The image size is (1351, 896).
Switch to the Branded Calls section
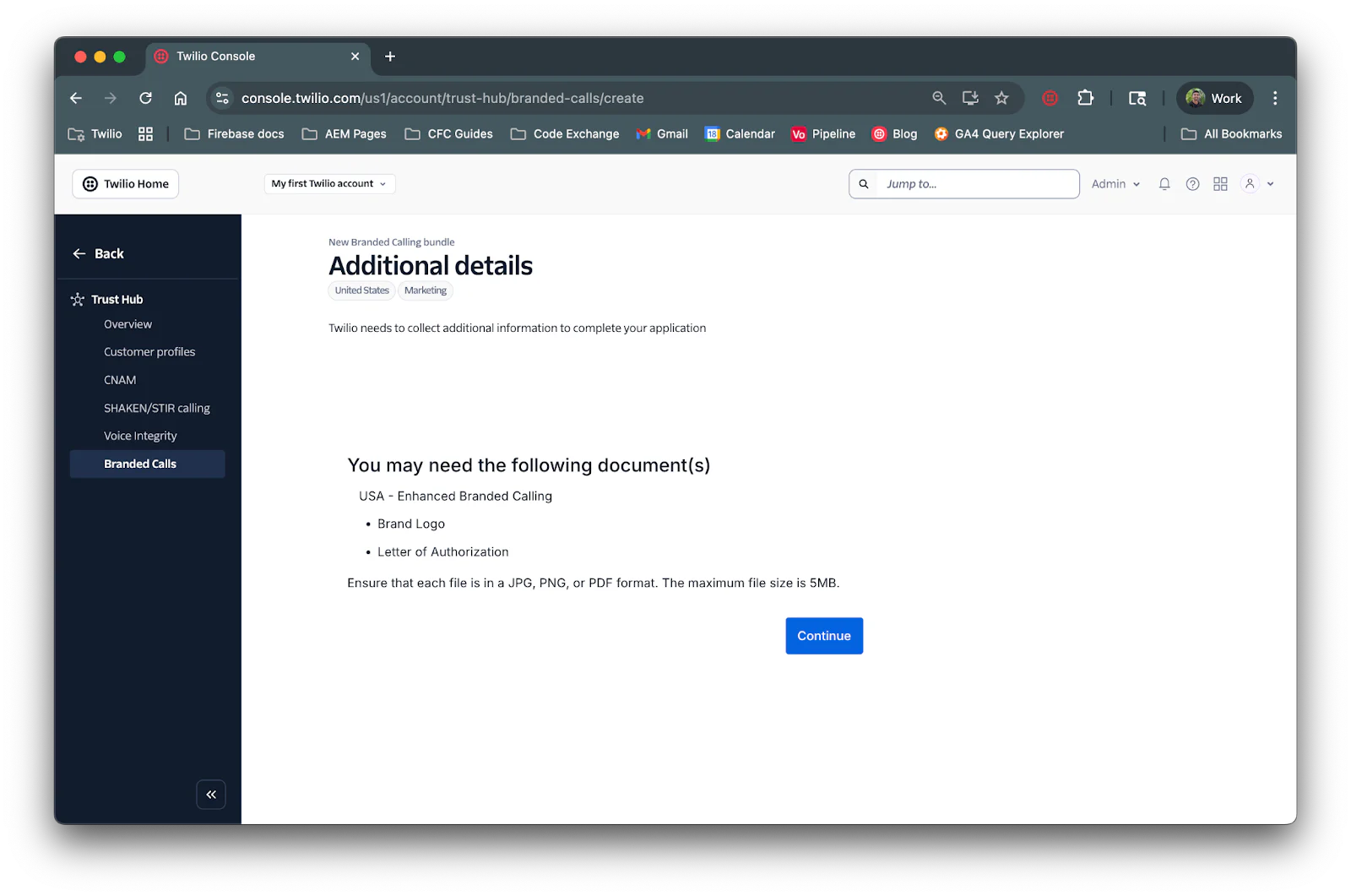click(x=139, y=464)
